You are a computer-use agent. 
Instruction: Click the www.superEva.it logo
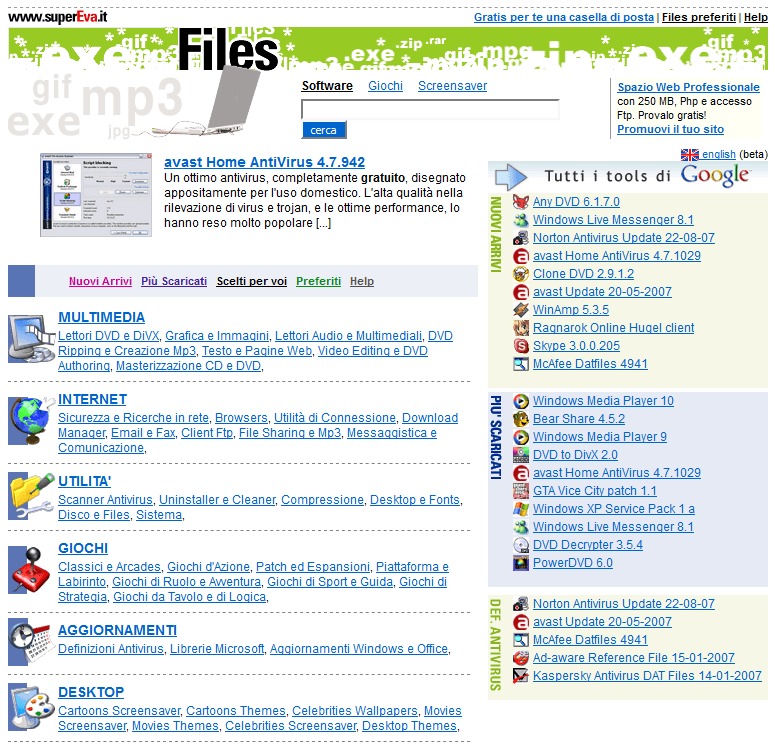coord(58,17)
